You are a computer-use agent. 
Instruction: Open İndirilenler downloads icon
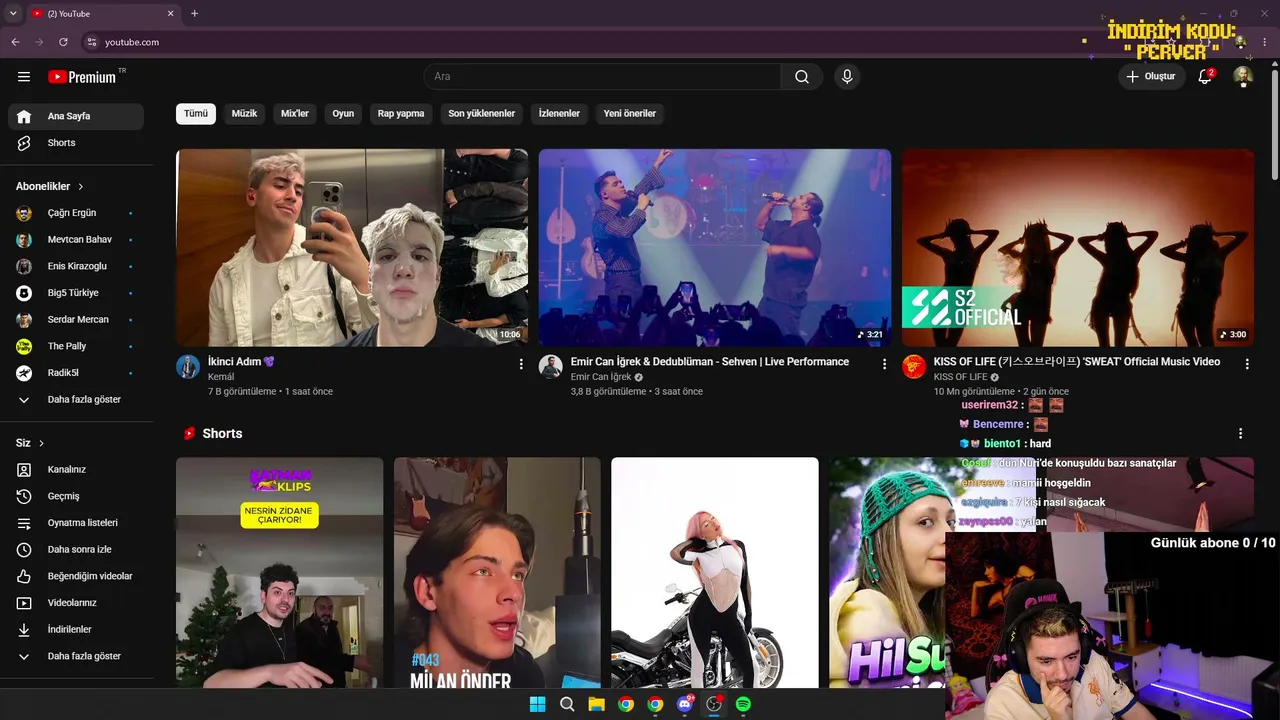[24, 630]
